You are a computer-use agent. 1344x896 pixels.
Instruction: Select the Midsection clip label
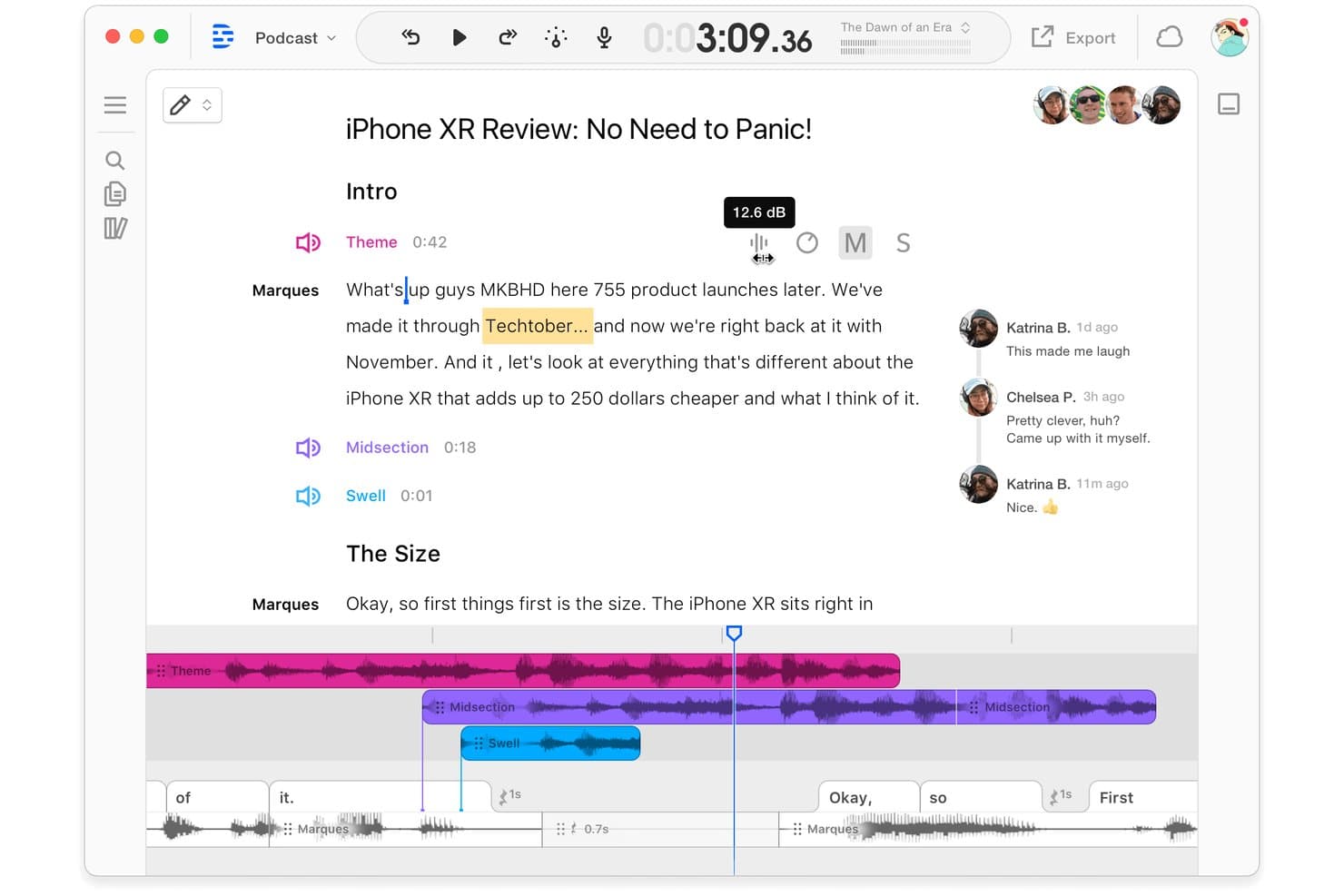387,448
